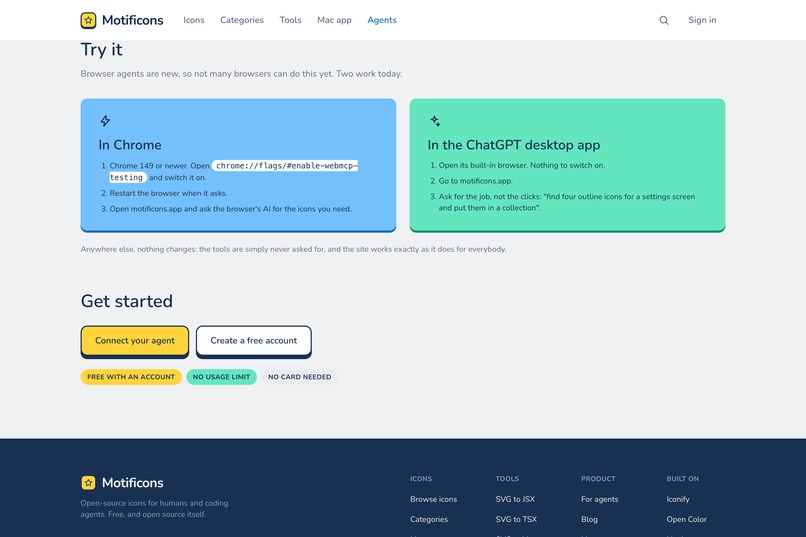Image resolution: width=806 pixels, height=537 pixels.
Task: Click footer ICONS column heading
Action: [421, 478]
